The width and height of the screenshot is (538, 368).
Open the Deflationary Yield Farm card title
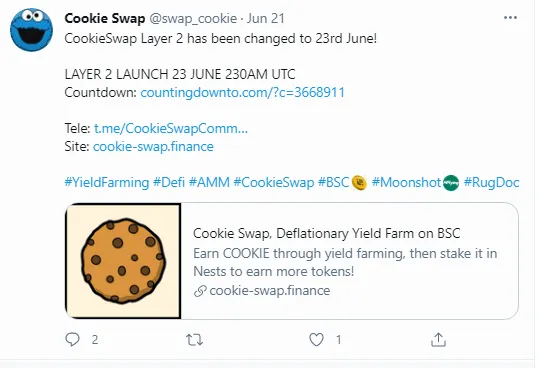(x=326, y=234)
